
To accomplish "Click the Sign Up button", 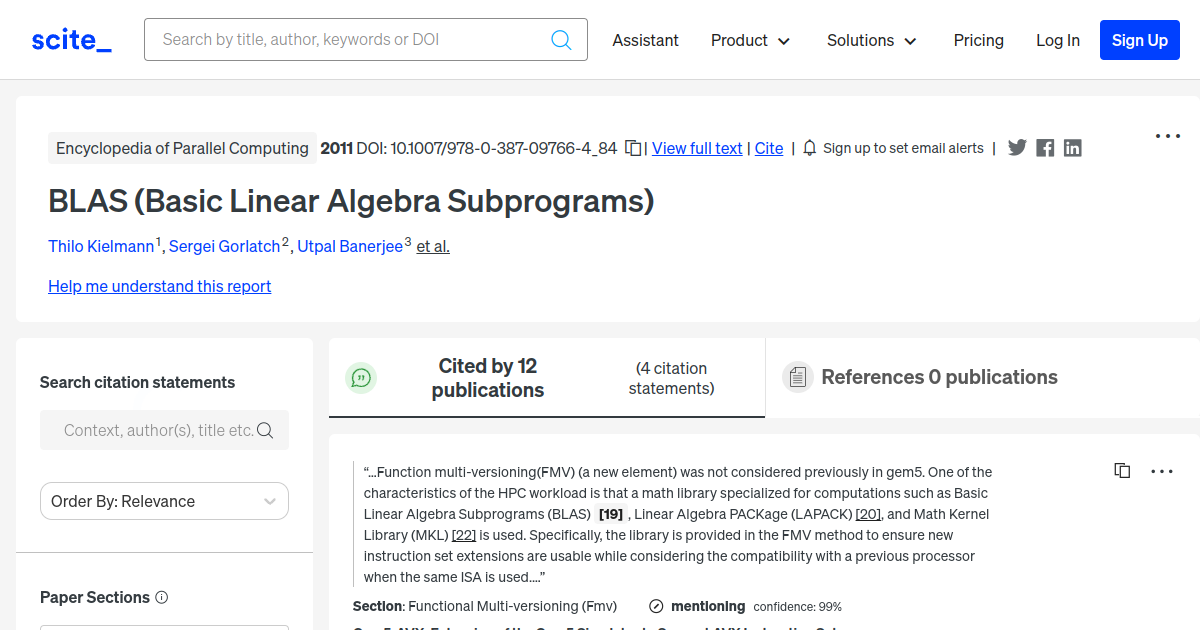I will 1139,40.
